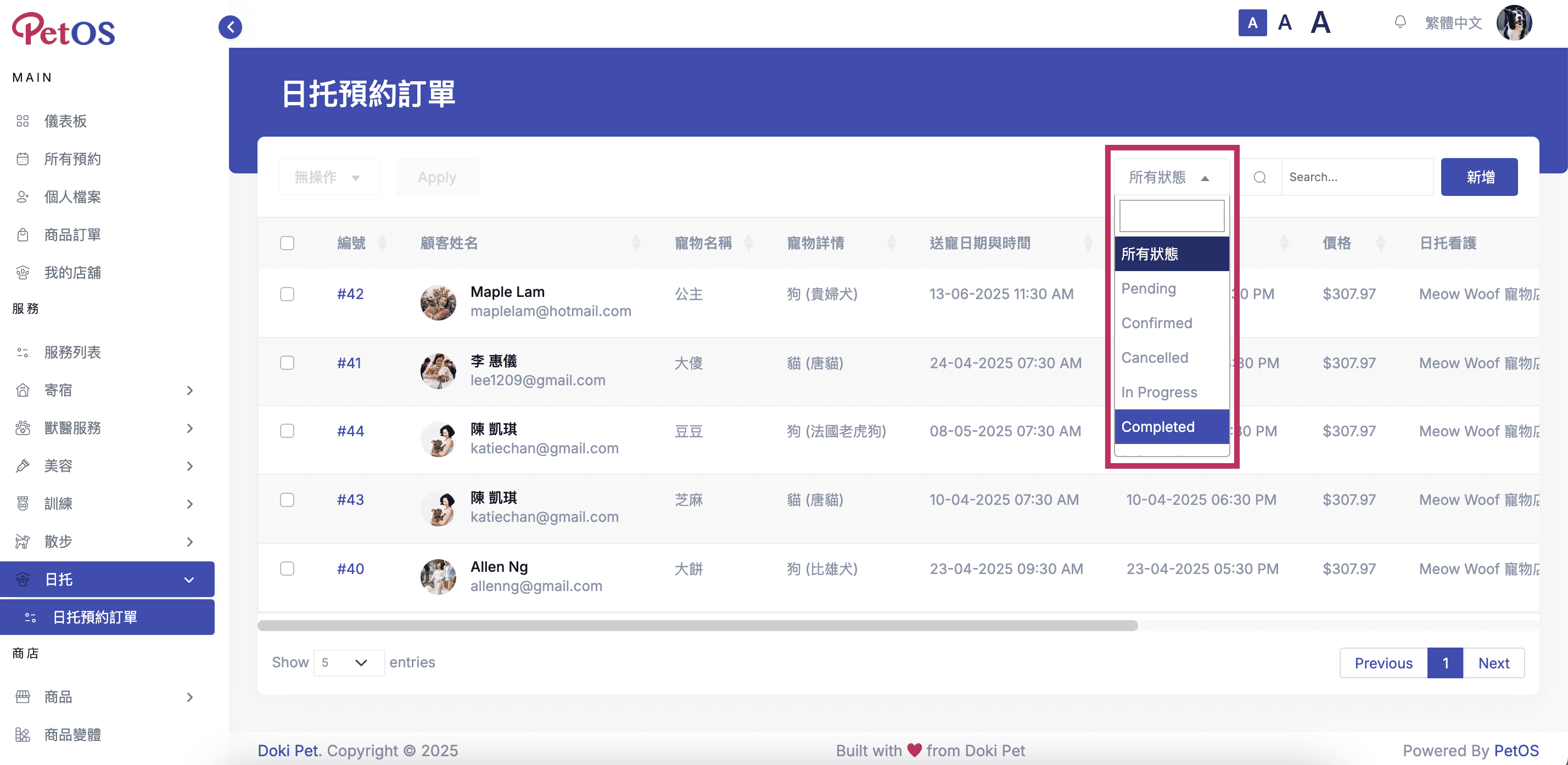Click the dog icon for 散步
1568x765 pixels.
click(23, 541)
